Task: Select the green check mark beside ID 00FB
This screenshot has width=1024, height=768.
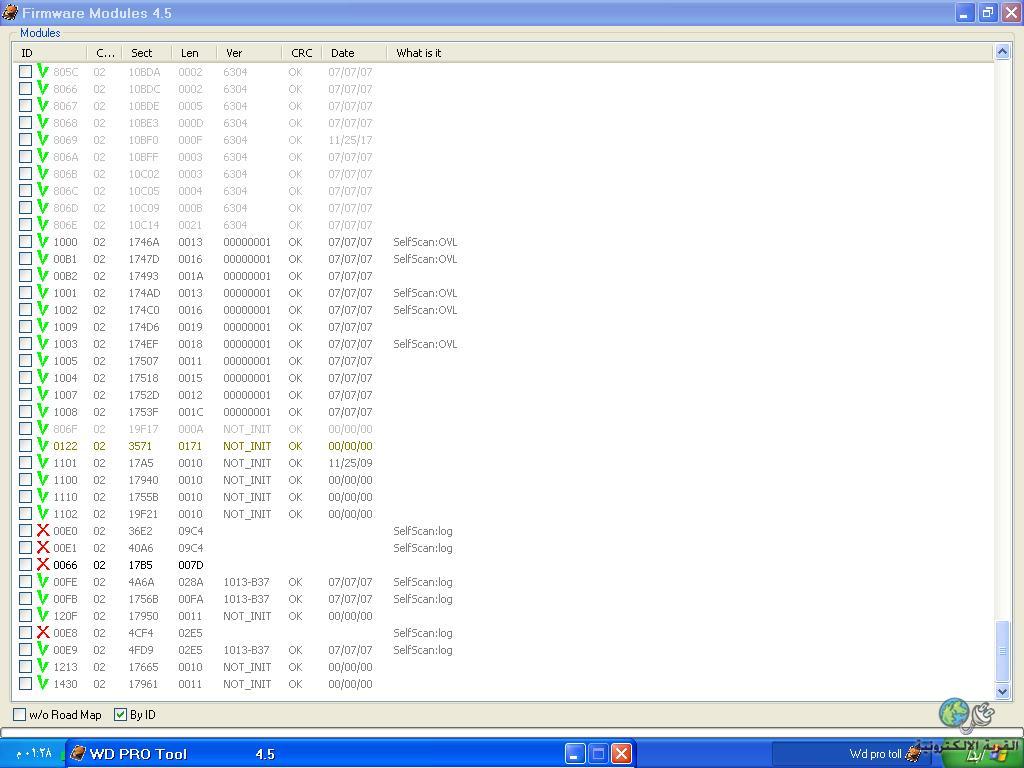Action: click(x=43, y=598)
